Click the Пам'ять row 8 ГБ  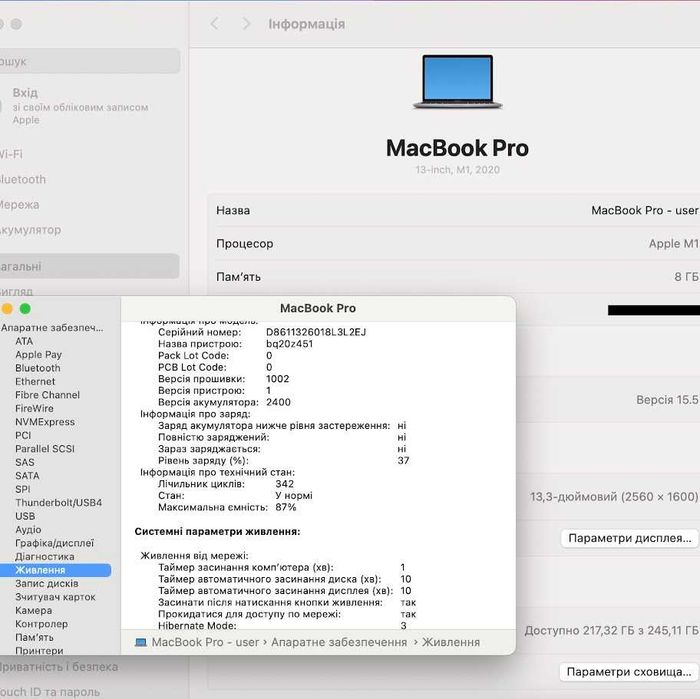[x=686, y=277]
